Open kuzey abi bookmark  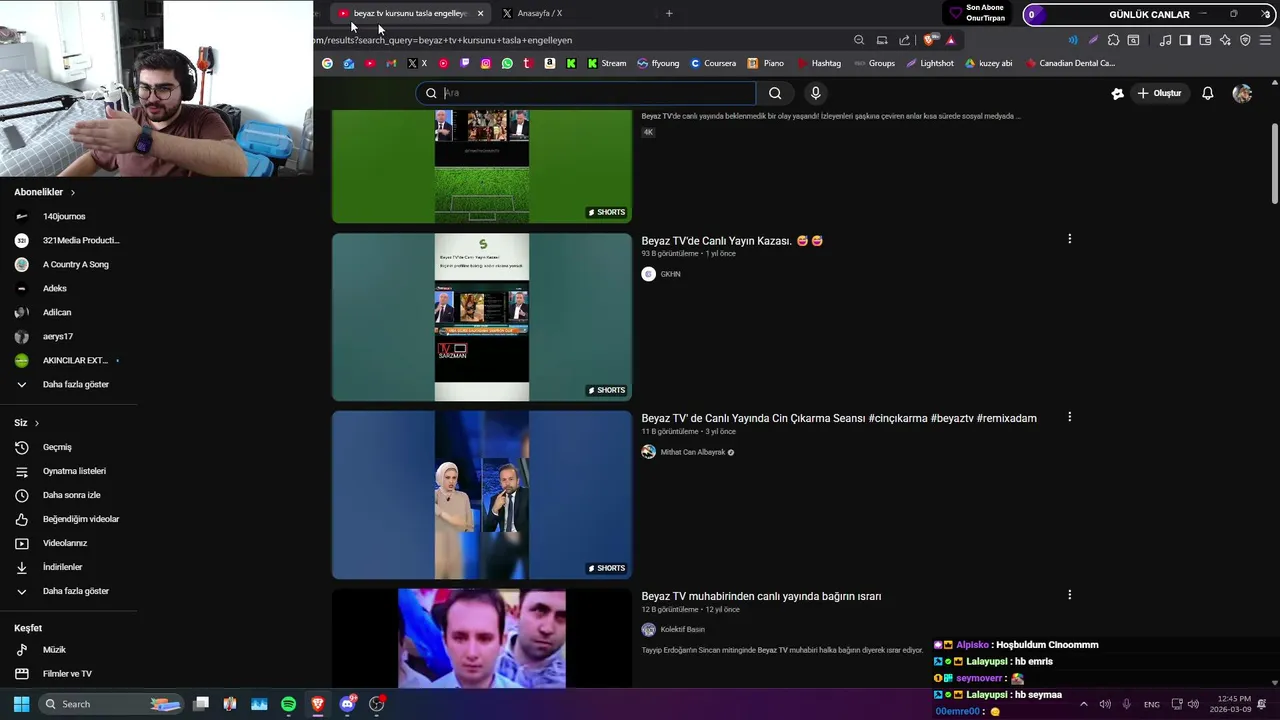tap(988, 63)
